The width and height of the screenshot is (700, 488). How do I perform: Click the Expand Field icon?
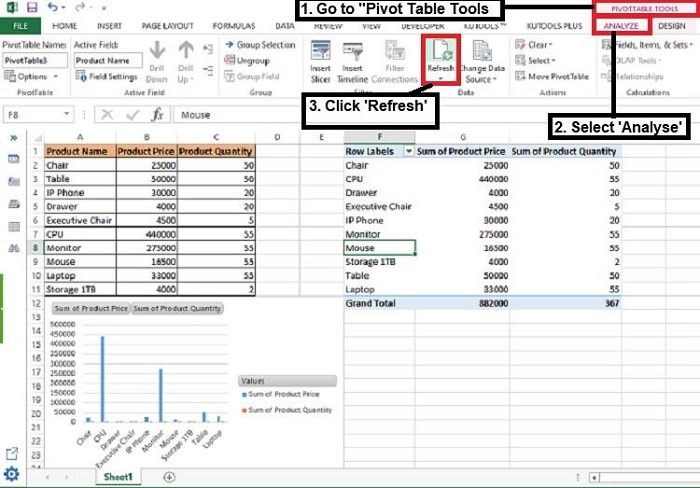[208, 49]
